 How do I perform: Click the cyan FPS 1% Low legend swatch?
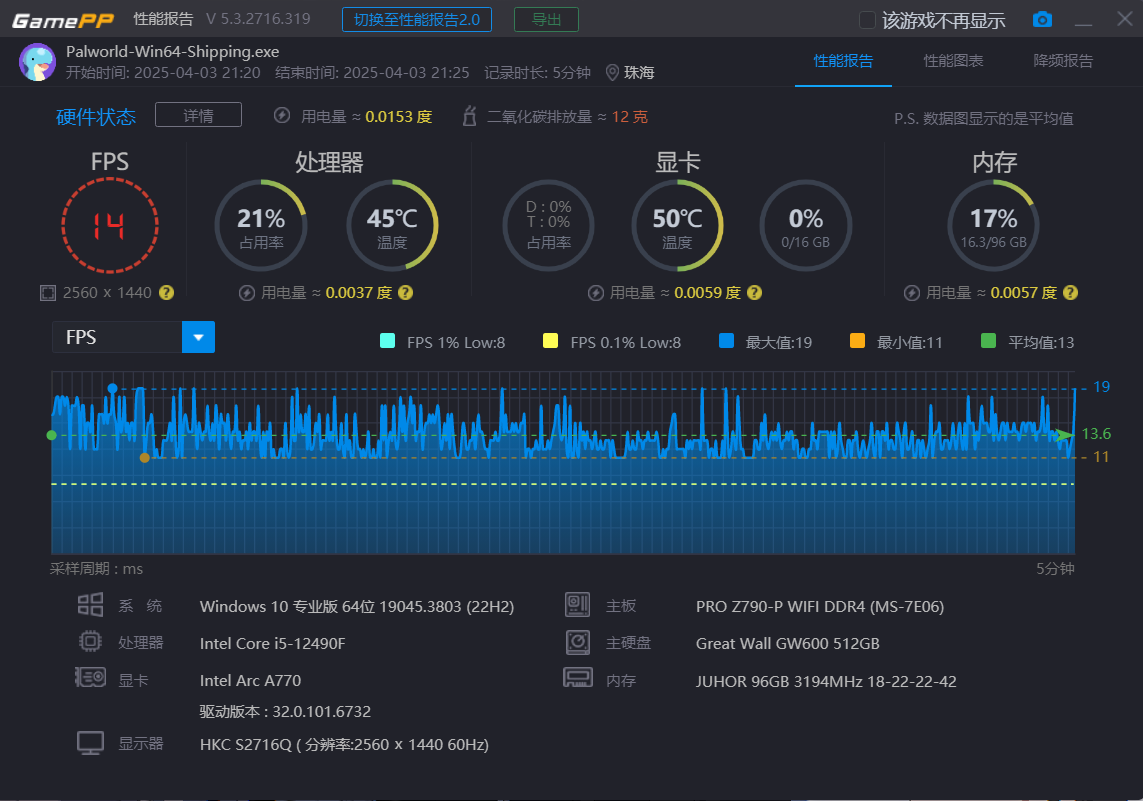pos(388,340)
